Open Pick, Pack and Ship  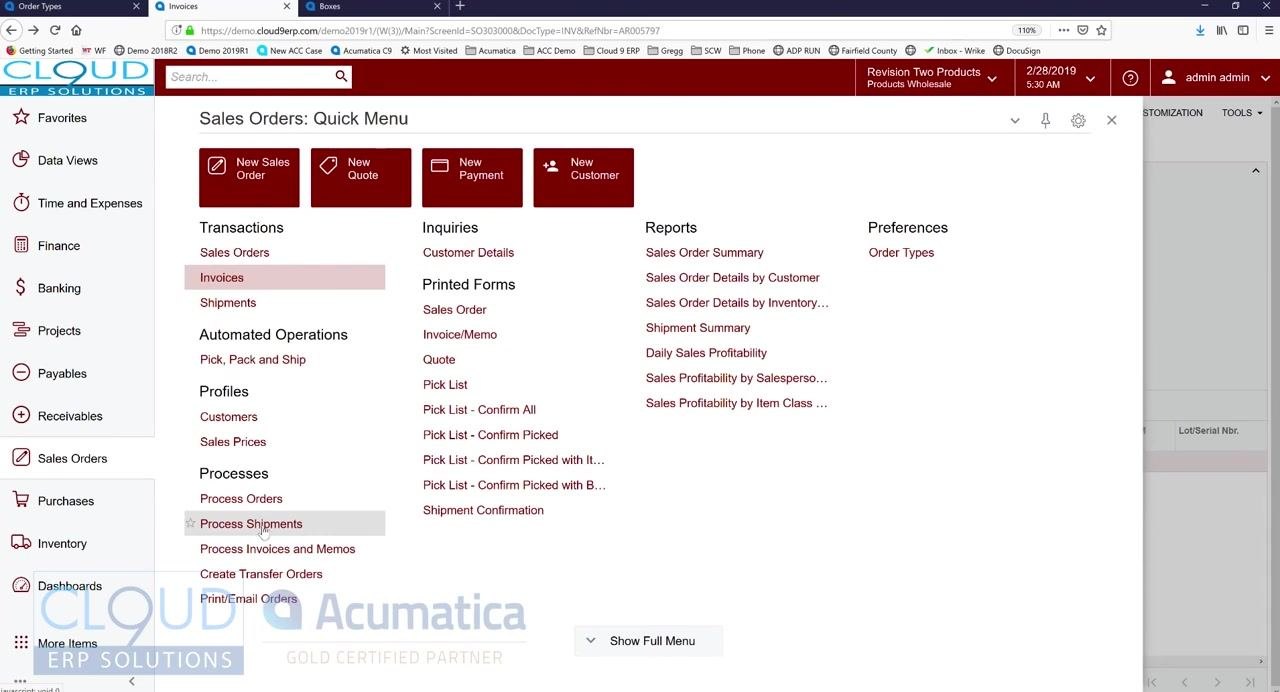(253, 360)
